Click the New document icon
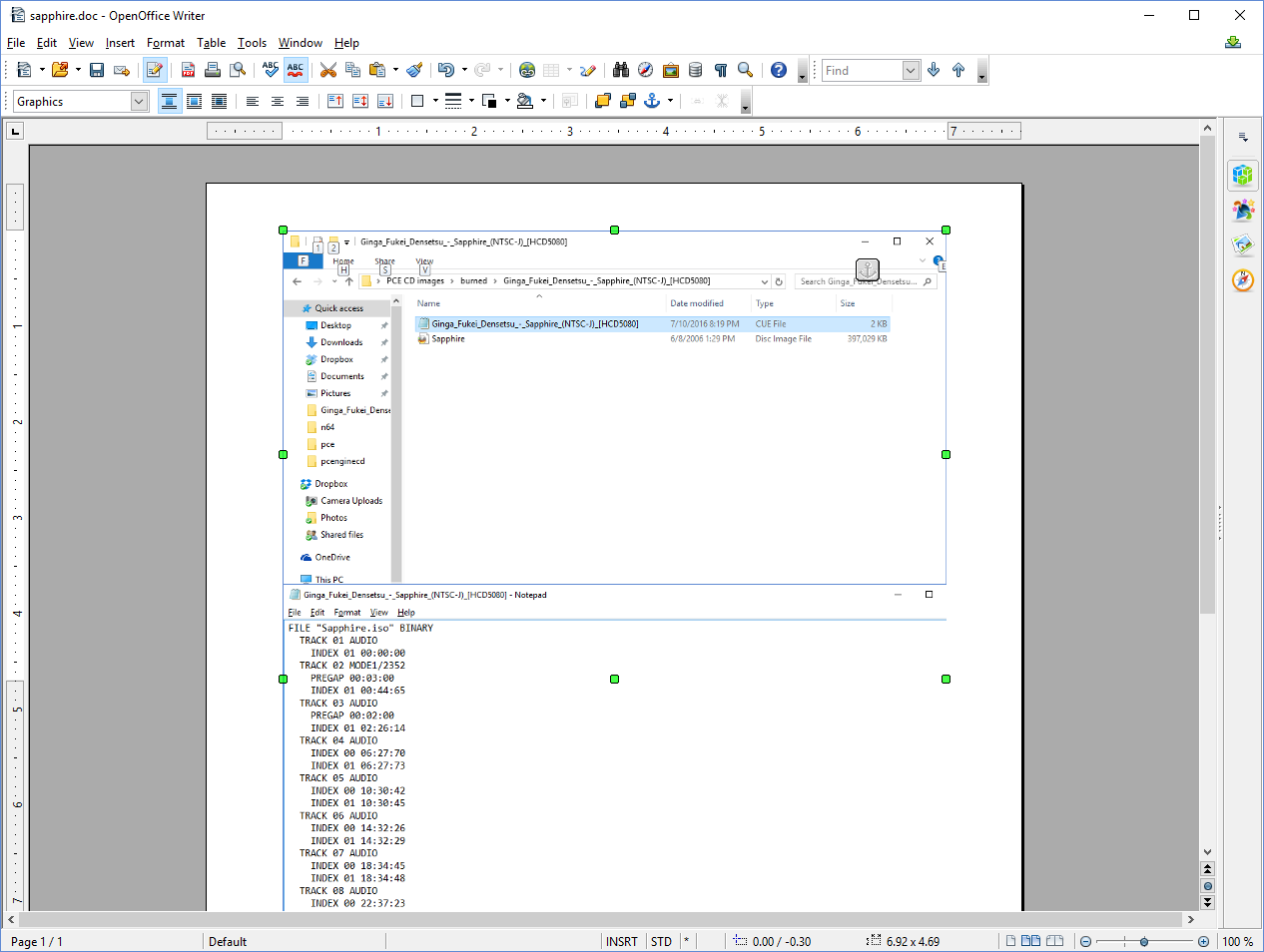Viewport: 1264px width, 952px height. (x=24, y=70)
